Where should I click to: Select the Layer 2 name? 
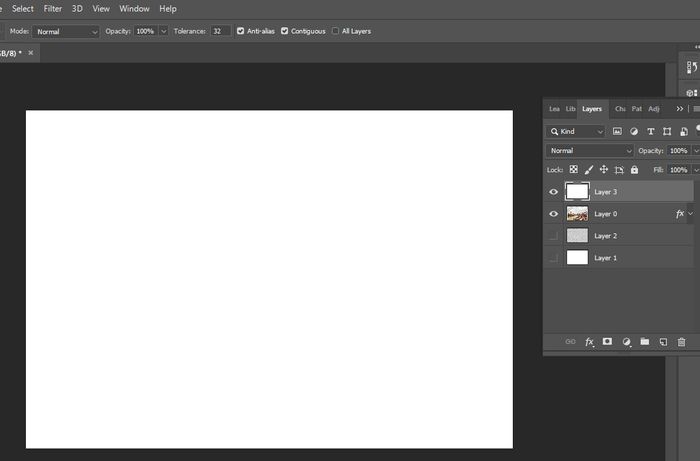pos(605,236)
